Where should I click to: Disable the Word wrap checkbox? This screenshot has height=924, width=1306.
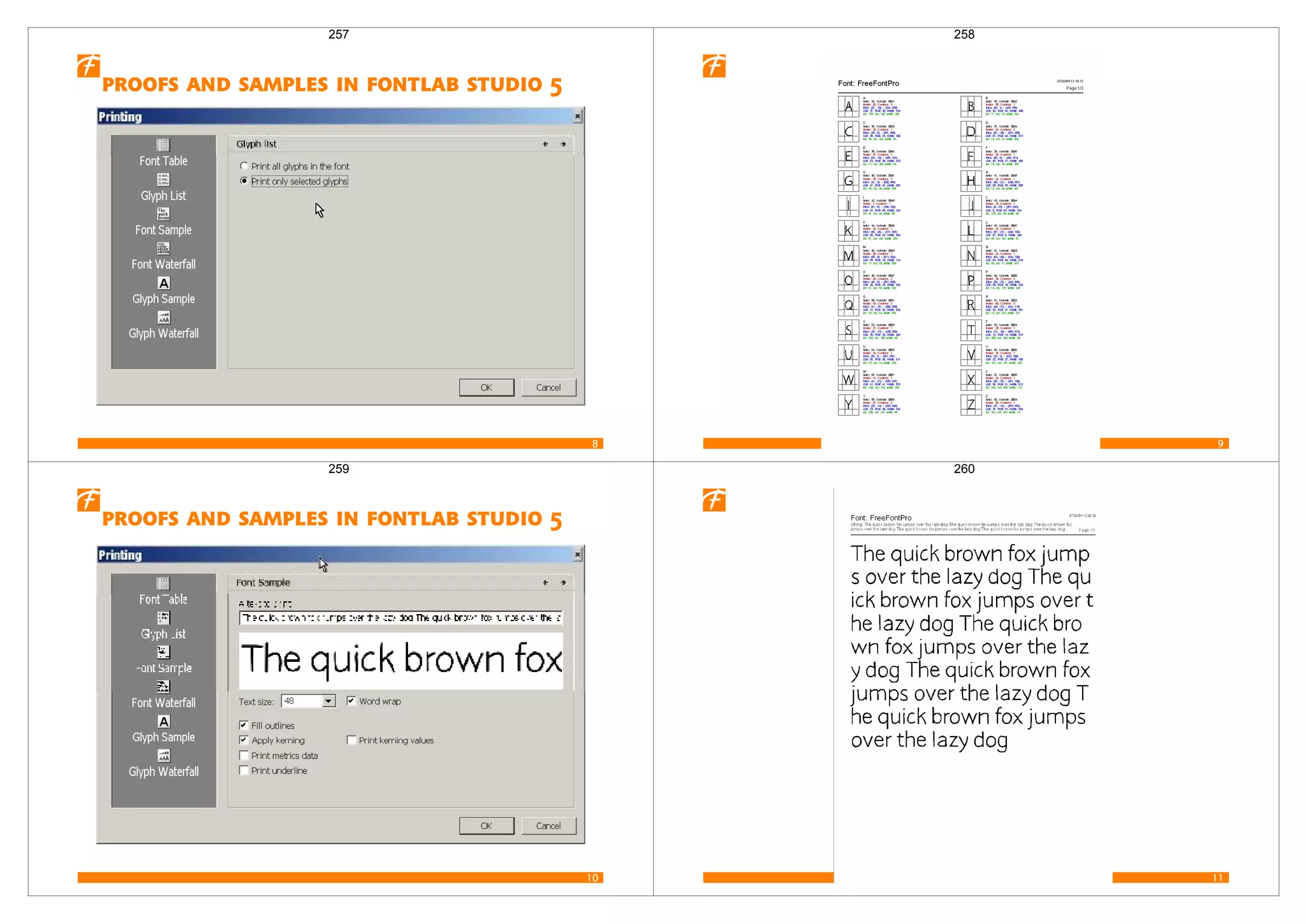tap(351, 701)
